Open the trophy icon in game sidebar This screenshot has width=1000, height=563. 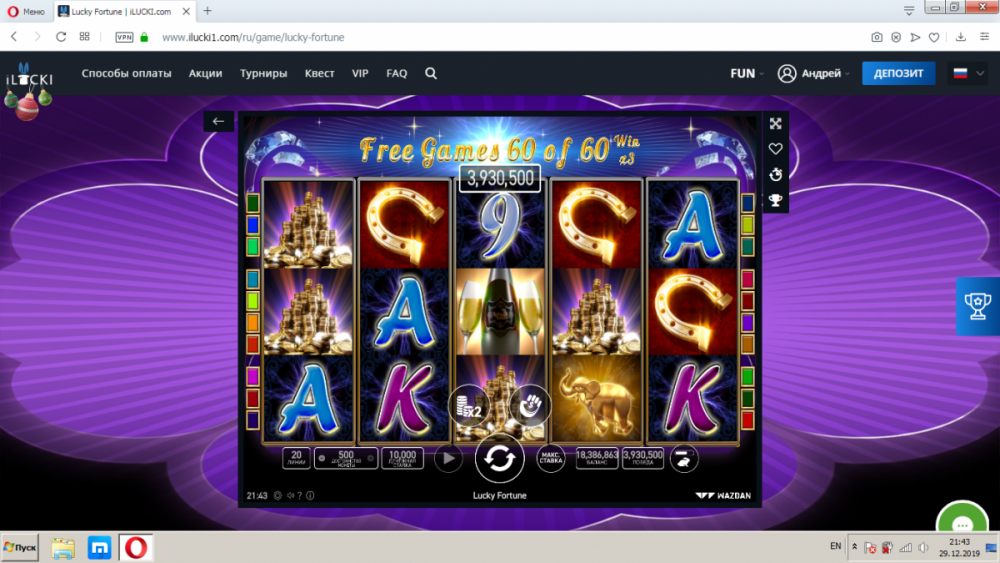tap(776, 201)
